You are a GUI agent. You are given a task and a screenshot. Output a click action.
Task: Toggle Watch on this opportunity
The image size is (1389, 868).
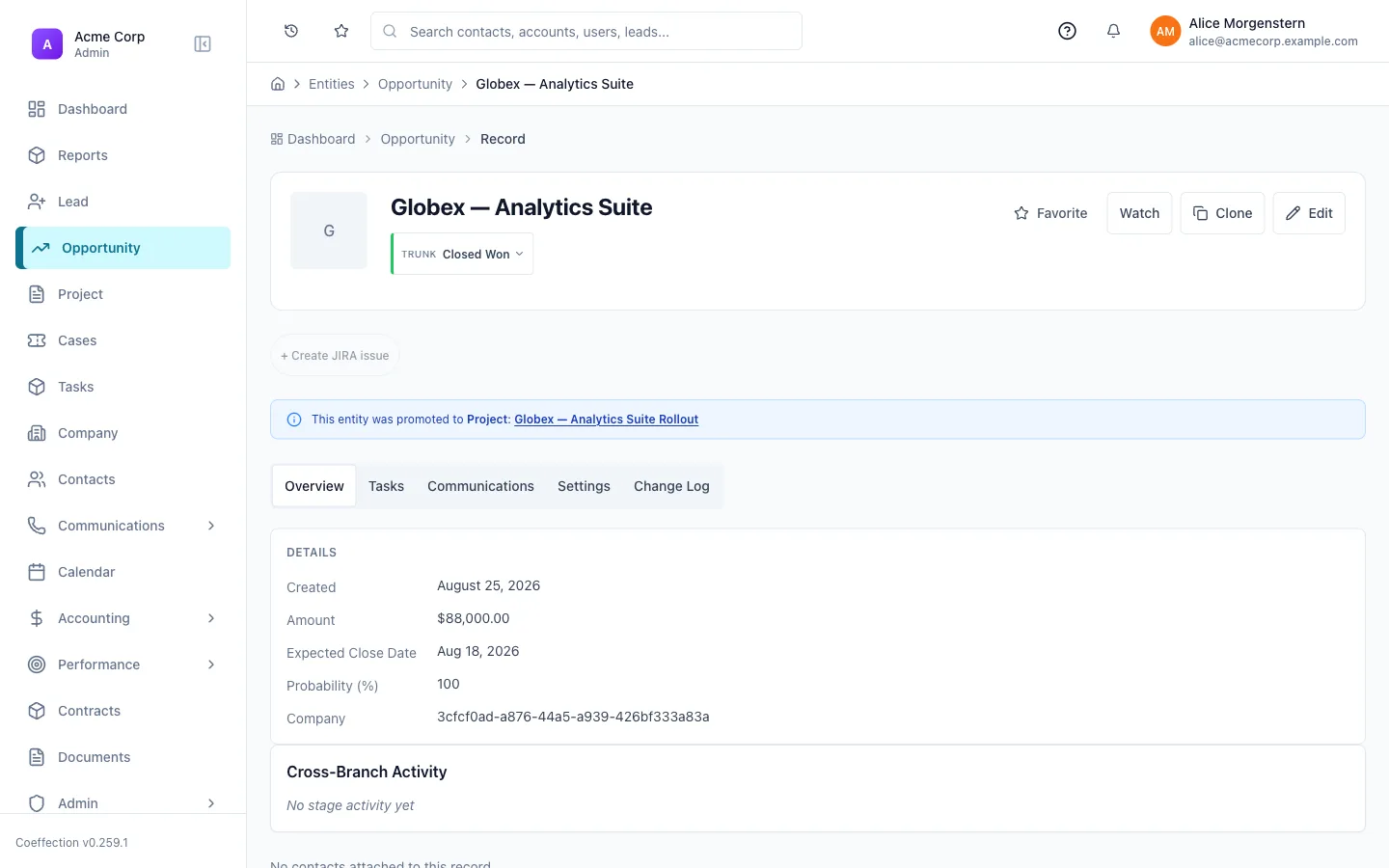[1139, 213]
